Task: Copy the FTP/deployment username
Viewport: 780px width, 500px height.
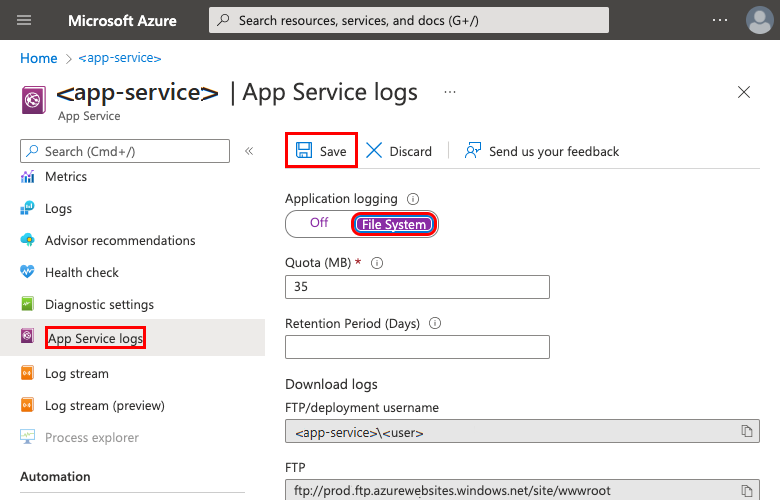Action: coord(746,431)
